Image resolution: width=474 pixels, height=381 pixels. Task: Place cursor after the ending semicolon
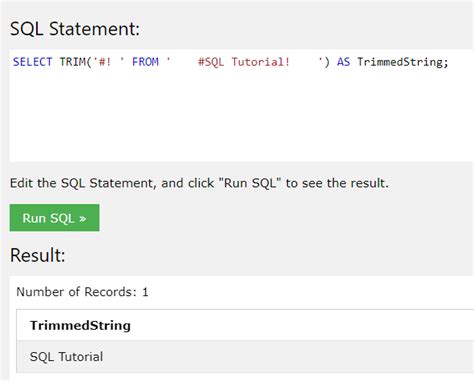point(449,62)
